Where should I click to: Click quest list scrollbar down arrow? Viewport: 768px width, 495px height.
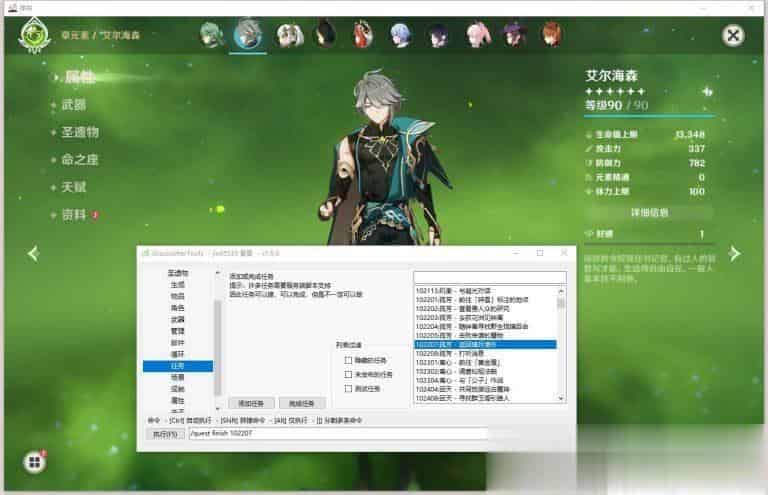561,399
